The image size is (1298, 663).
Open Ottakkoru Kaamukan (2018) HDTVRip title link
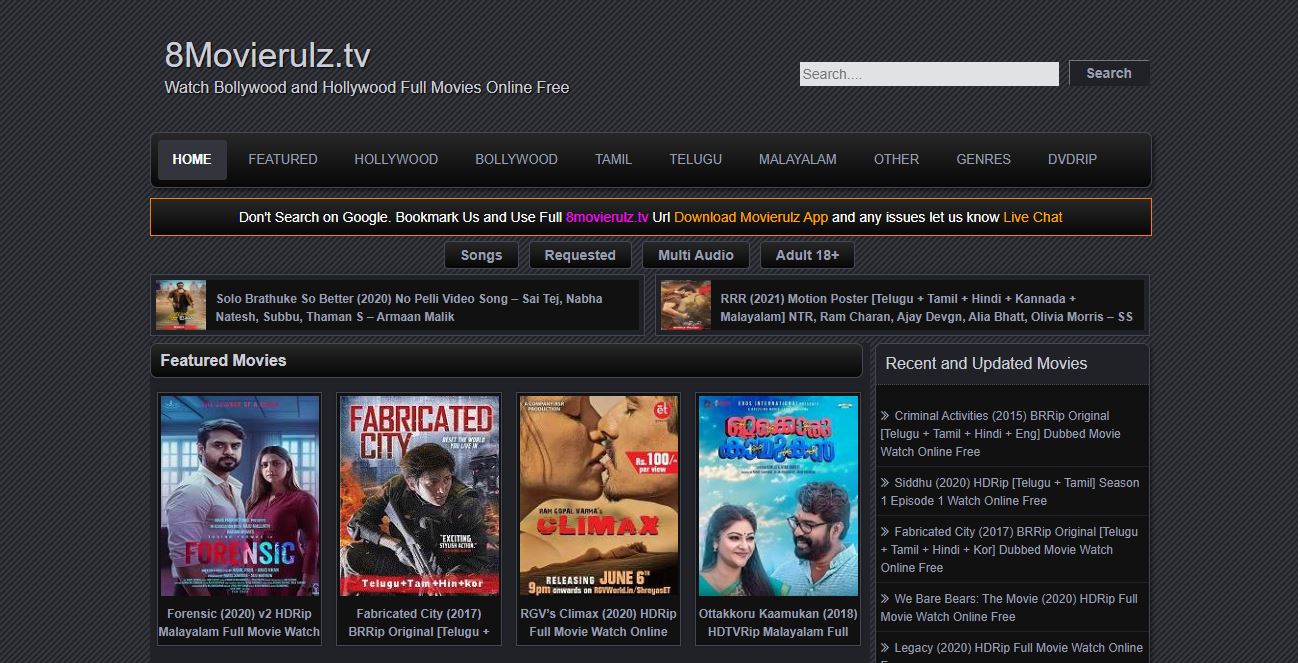pyautogui.click(x=778, y=622)
